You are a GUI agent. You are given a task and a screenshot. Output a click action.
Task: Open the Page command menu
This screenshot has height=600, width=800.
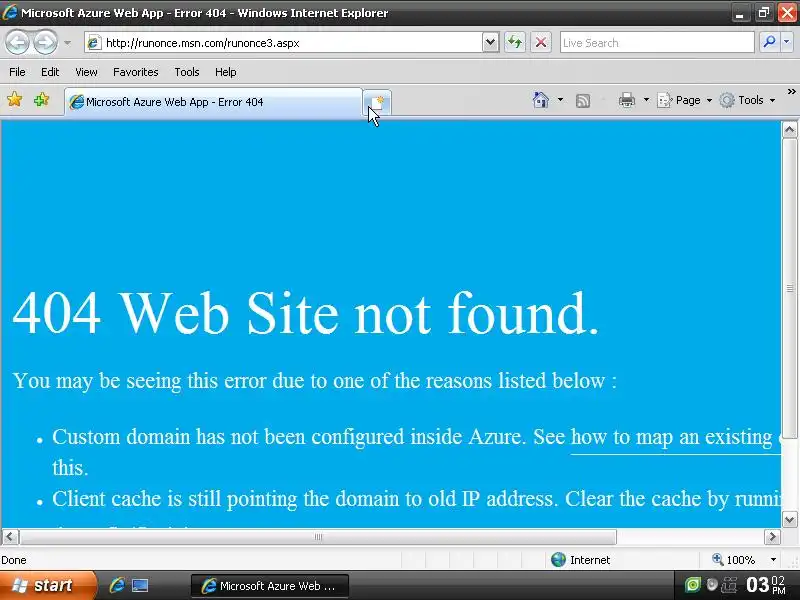[x=685, y=100]
